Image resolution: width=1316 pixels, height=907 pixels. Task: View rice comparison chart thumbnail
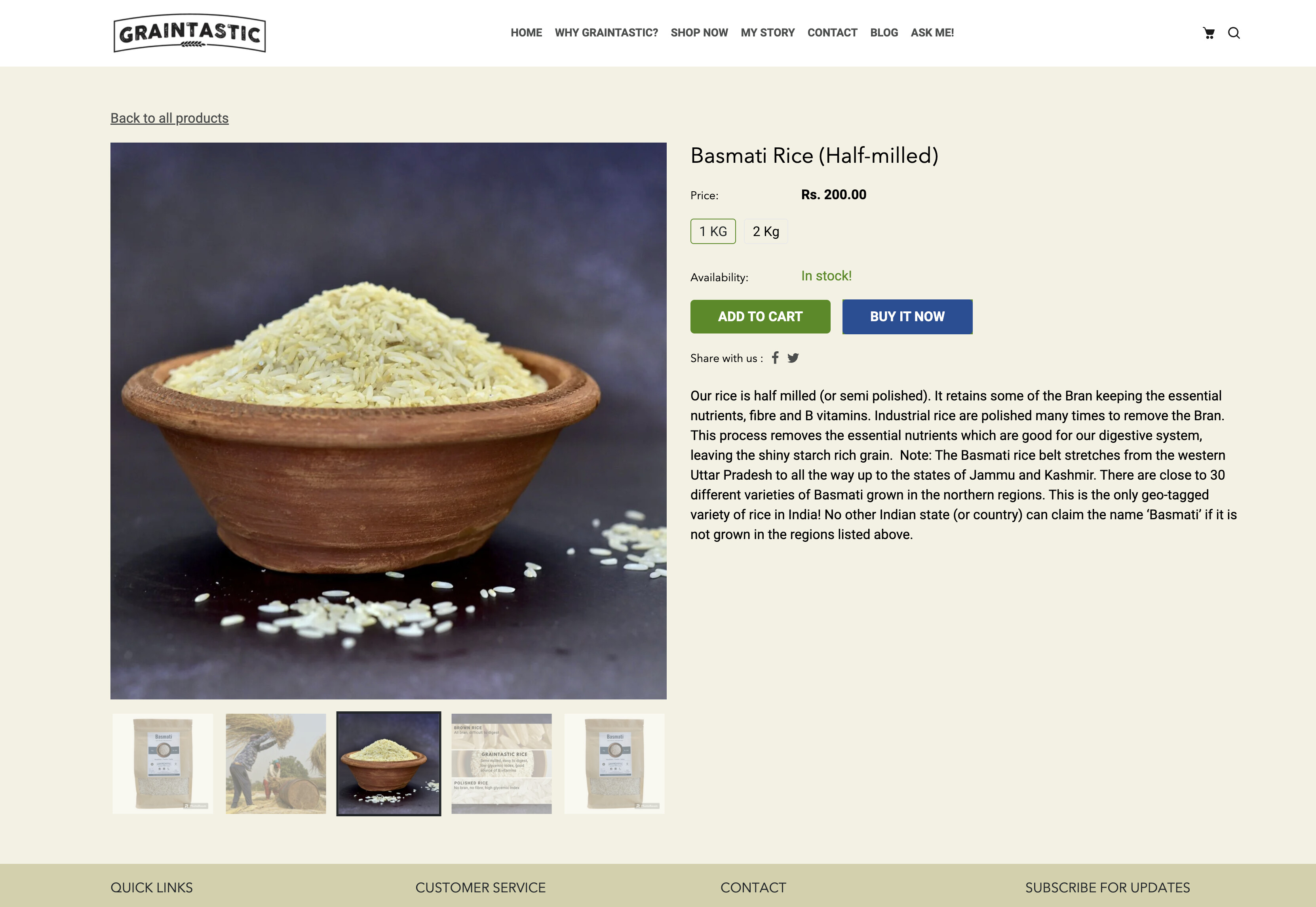click(x=502, y=764)
